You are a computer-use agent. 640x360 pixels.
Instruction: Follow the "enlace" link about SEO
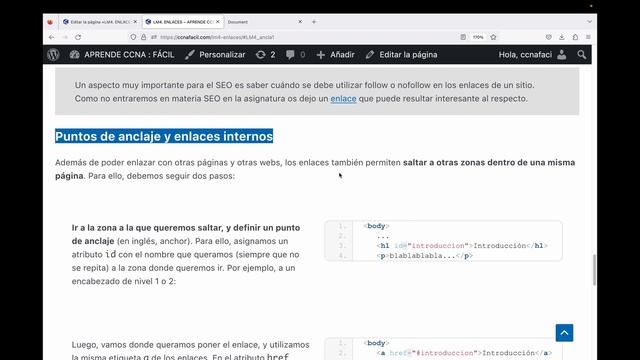point(343,99)
